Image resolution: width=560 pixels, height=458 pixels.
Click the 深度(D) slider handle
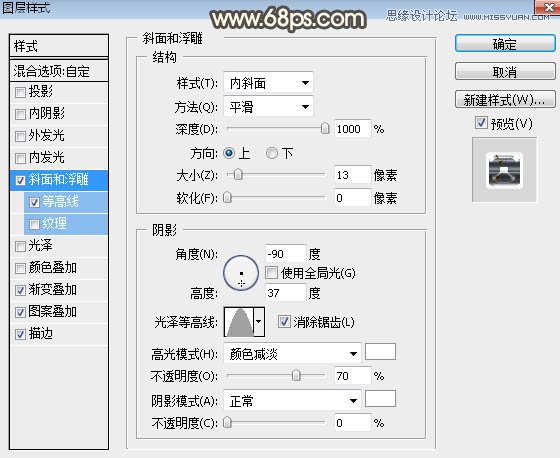click(x=325, y=128)
